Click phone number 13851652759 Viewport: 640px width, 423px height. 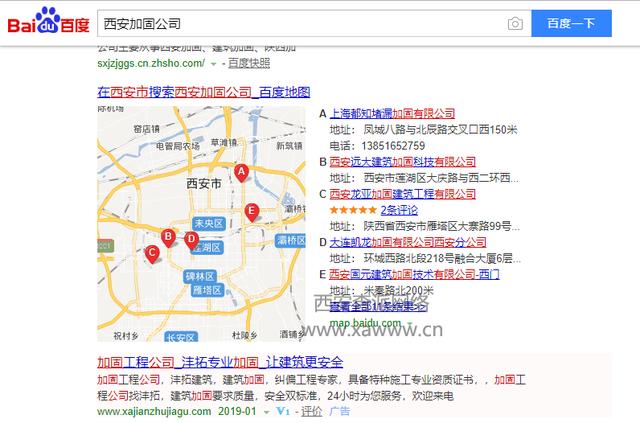[x=393, y=146]
